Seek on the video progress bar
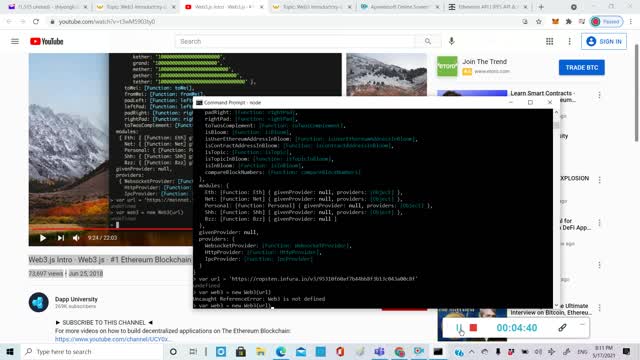Image resolution: width=640 pixels, height=360 pixels. [110, 229]
